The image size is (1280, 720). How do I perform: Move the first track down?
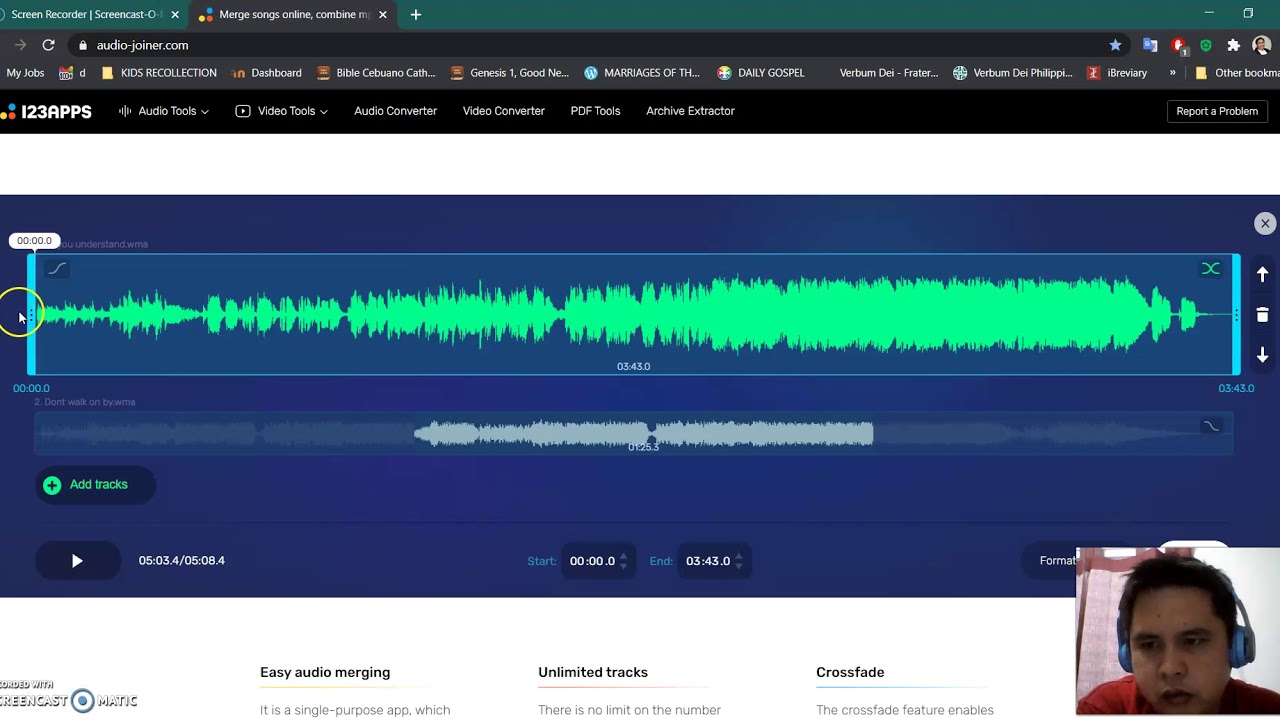point(1262,355)
